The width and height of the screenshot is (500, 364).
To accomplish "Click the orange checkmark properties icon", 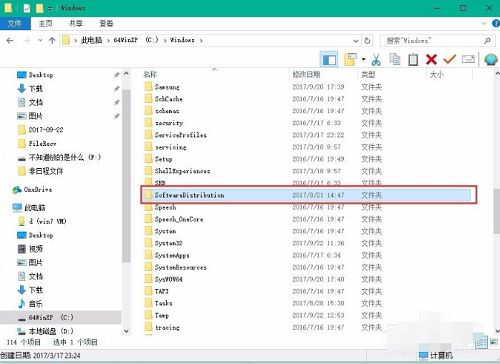I will pos(449,59).
